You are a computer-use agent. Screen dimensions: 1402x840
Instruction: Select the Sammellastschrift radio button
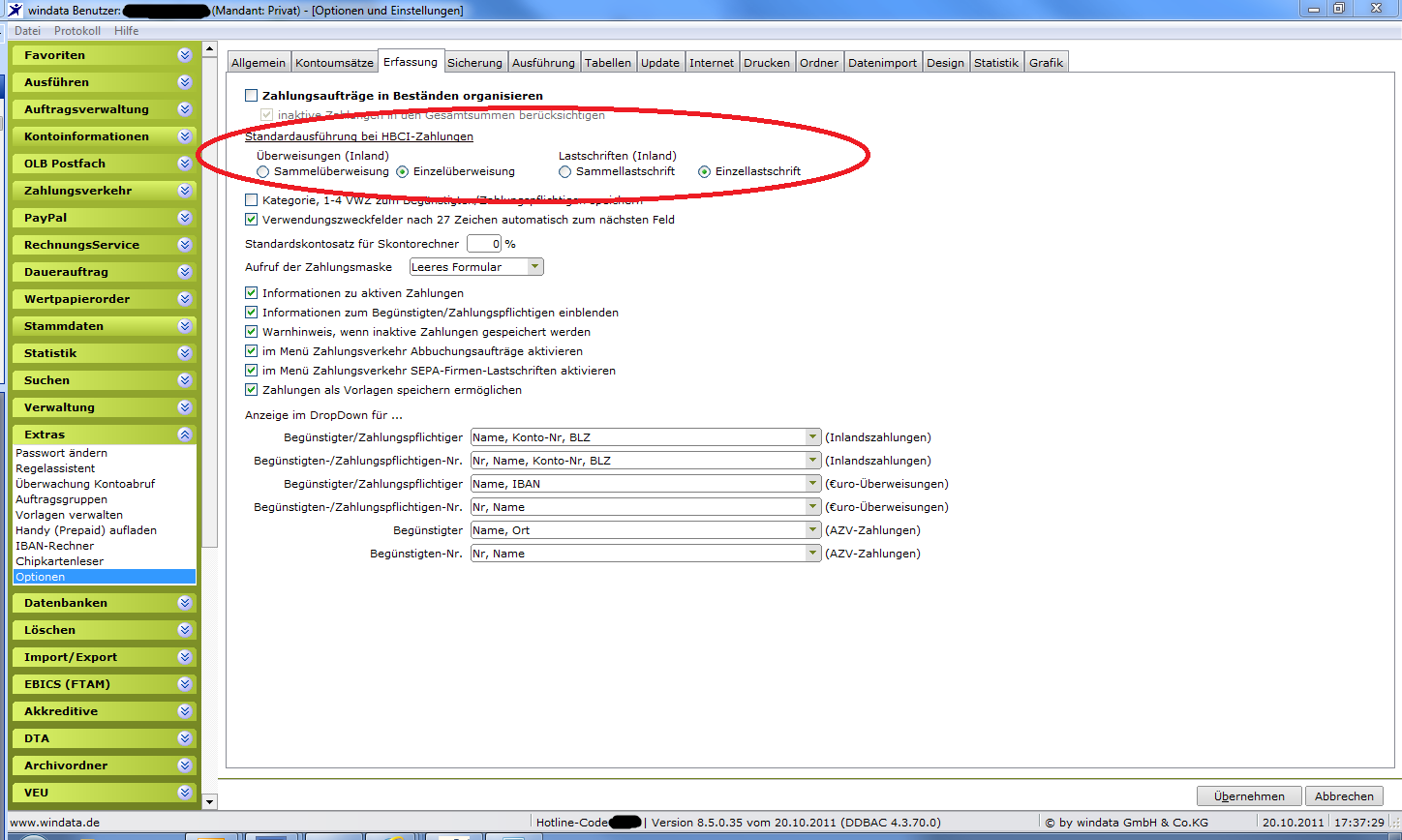click(565, 171)
